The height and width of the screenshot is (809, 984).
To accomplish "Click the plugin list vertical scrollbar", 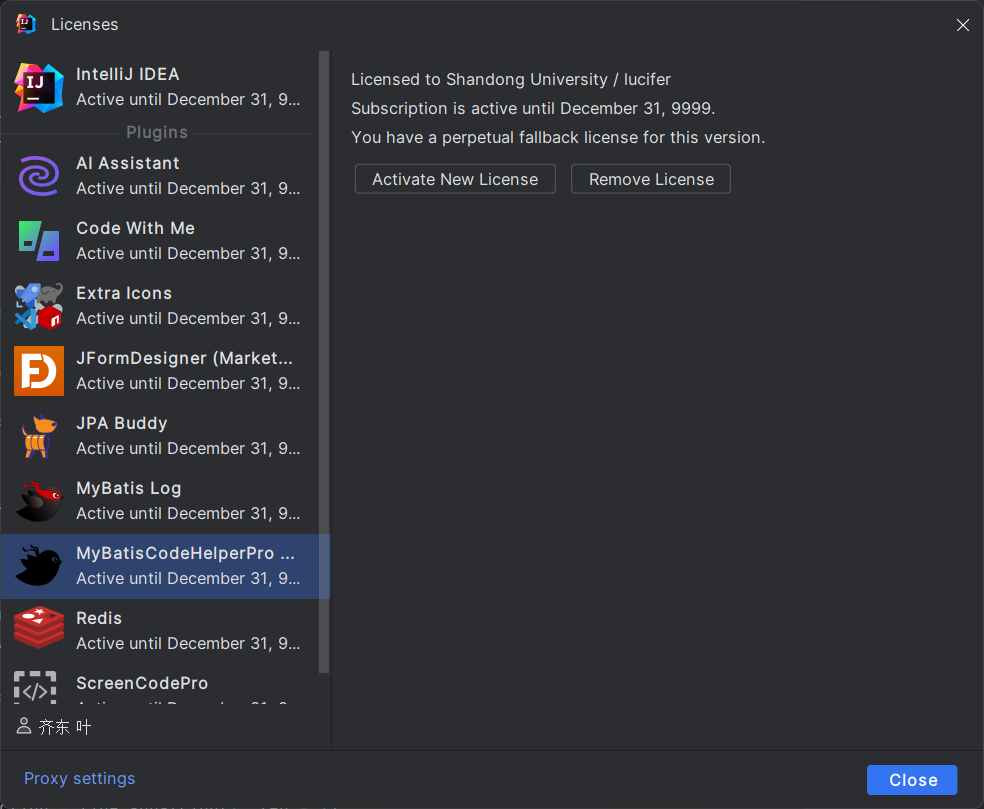I will [x=323, y=360].
